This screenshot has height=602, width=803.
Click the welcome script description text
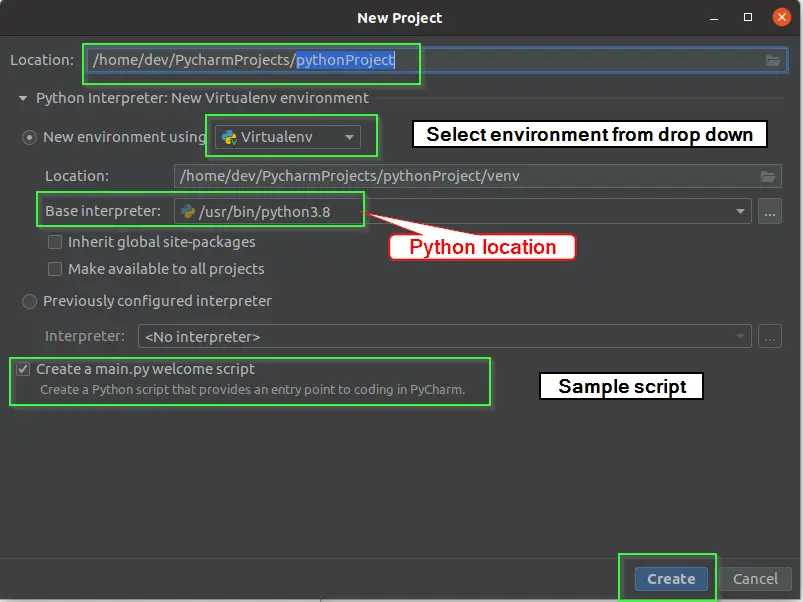(x=252, y=390)
